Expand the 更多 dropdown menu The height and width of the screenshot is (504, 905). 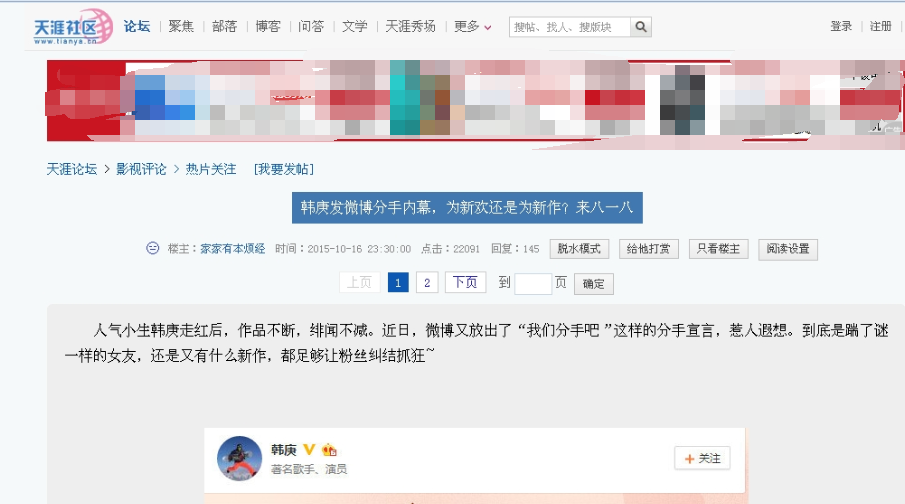[x=473, y=27]
